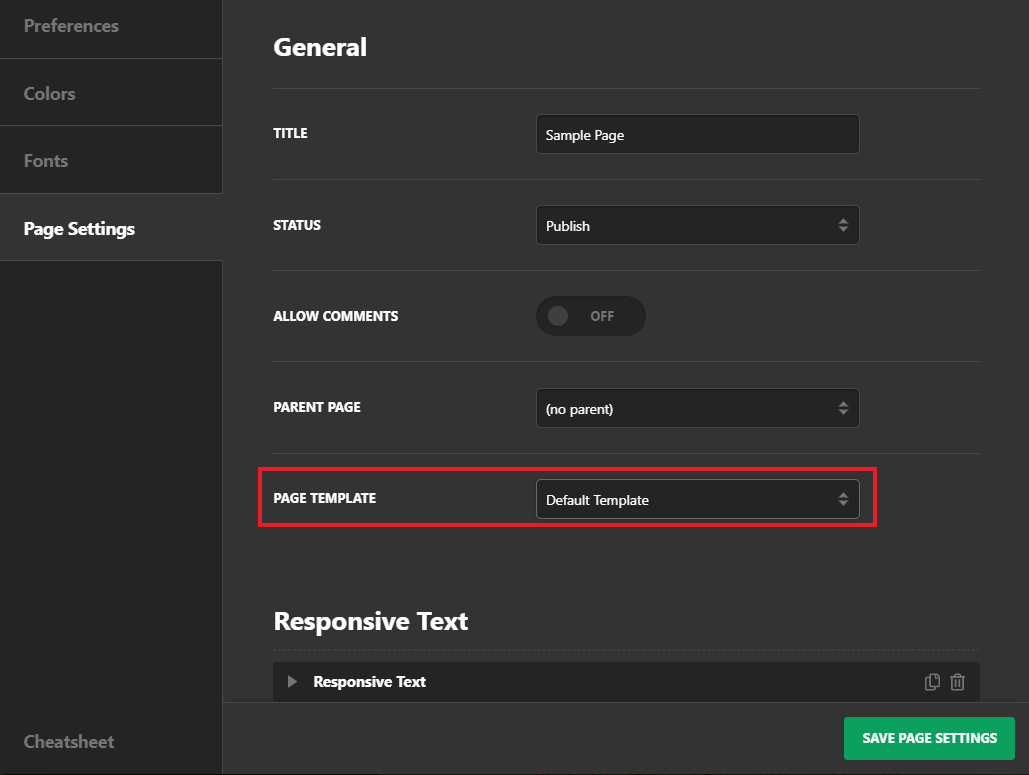Delete the Responsive Text item
The image size is (1029, 775).
(x=957, y=682)
